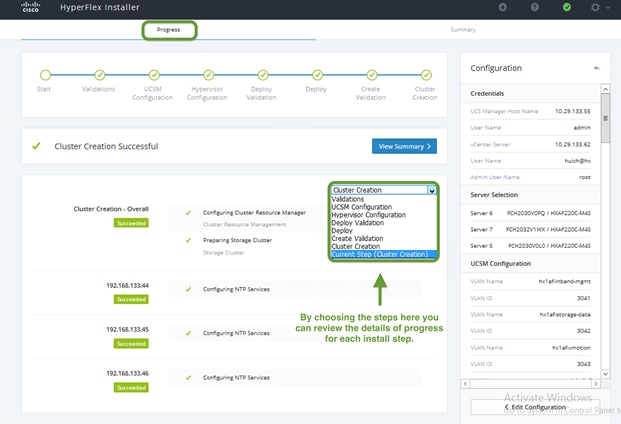Click the horizontal scroll left arrow
Image resolution: width=621 pixels, height=424 pixels.
click(465, 384)
